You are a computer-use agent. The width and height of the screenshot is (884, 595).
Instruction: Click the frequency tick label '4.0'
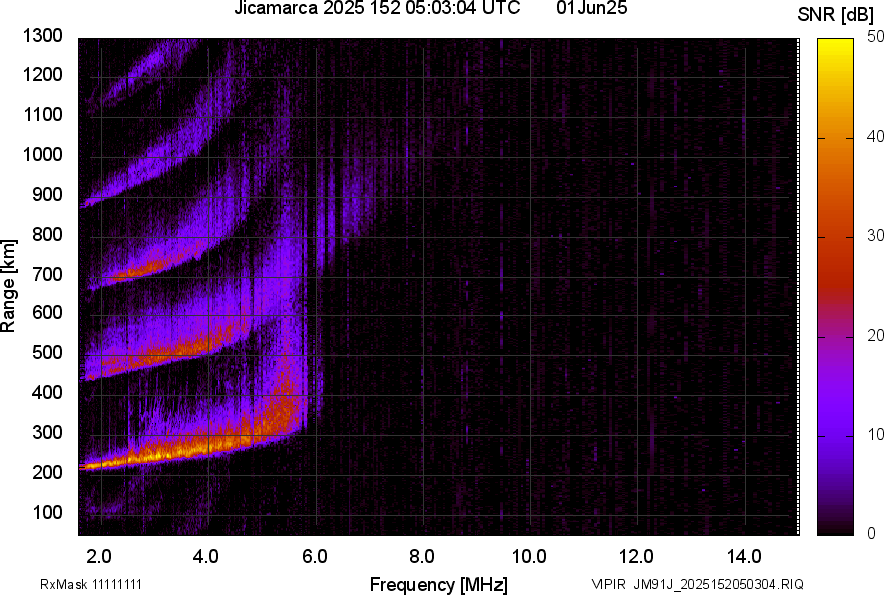tap(206, 557)
